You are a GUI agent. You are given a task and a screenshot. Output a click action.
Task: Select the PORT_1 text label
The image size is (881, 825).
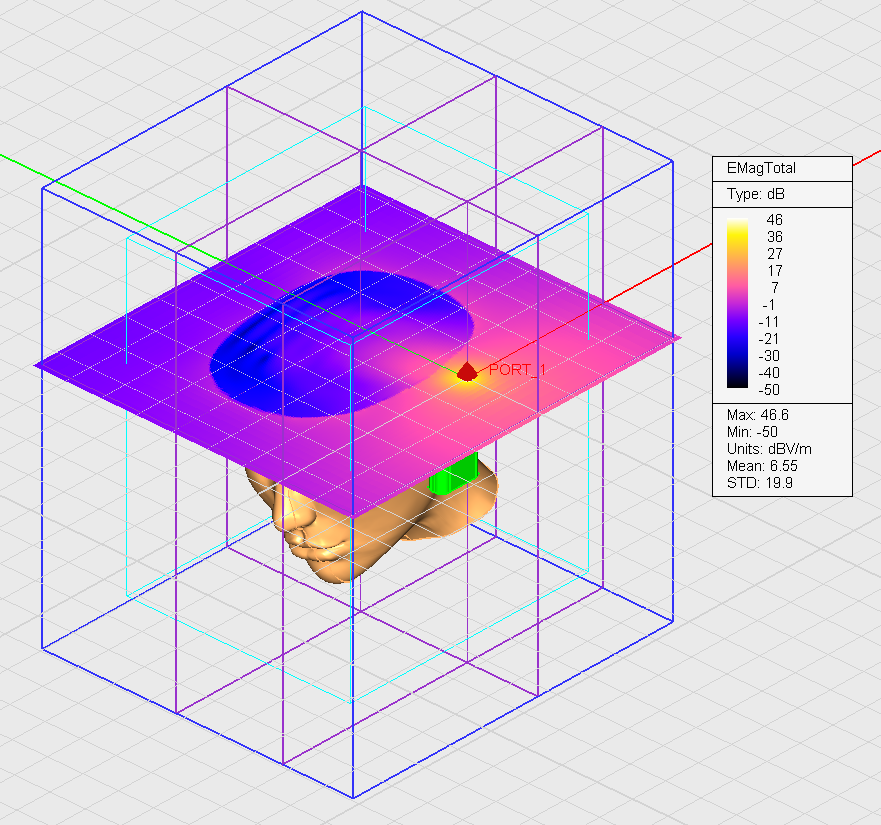(517, 370)
